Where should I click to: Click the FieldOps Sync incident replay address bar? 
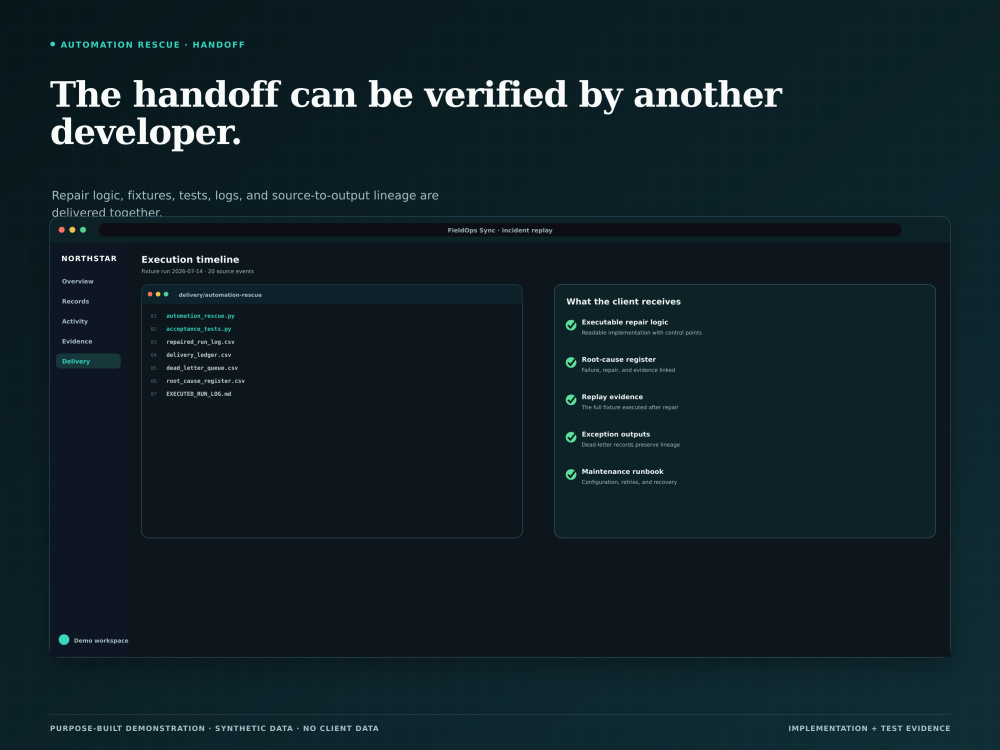click(500, 230)
